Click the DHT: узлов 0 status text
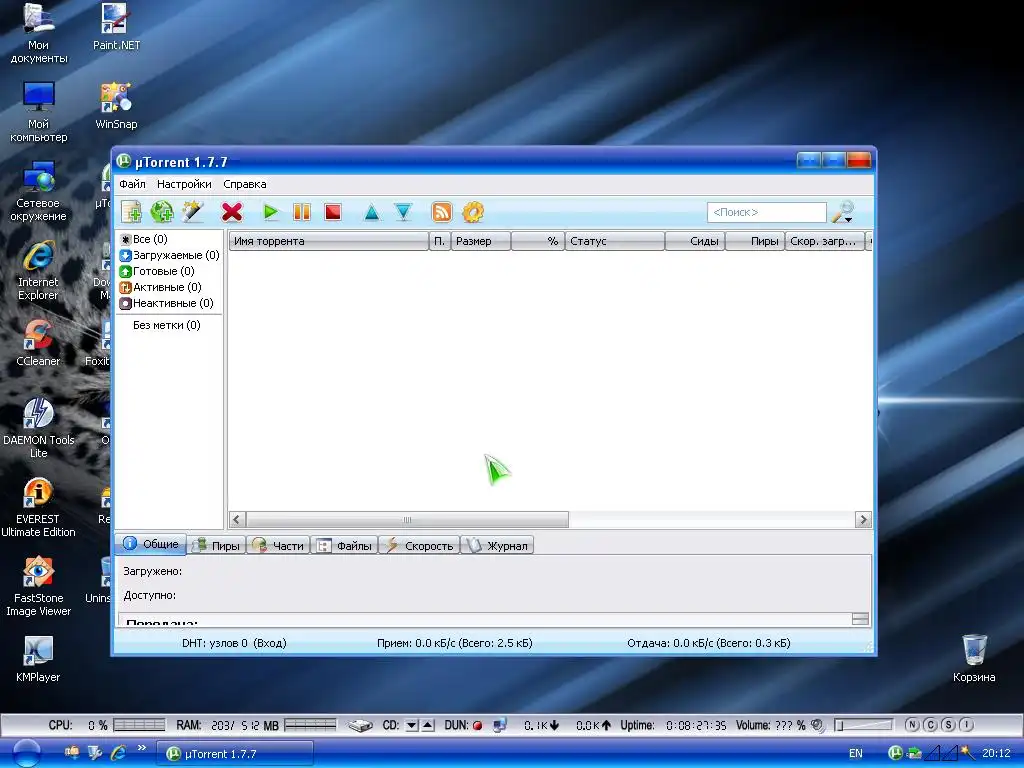The width and height of the screenshot is (1024, 768). tap(234, 643)
